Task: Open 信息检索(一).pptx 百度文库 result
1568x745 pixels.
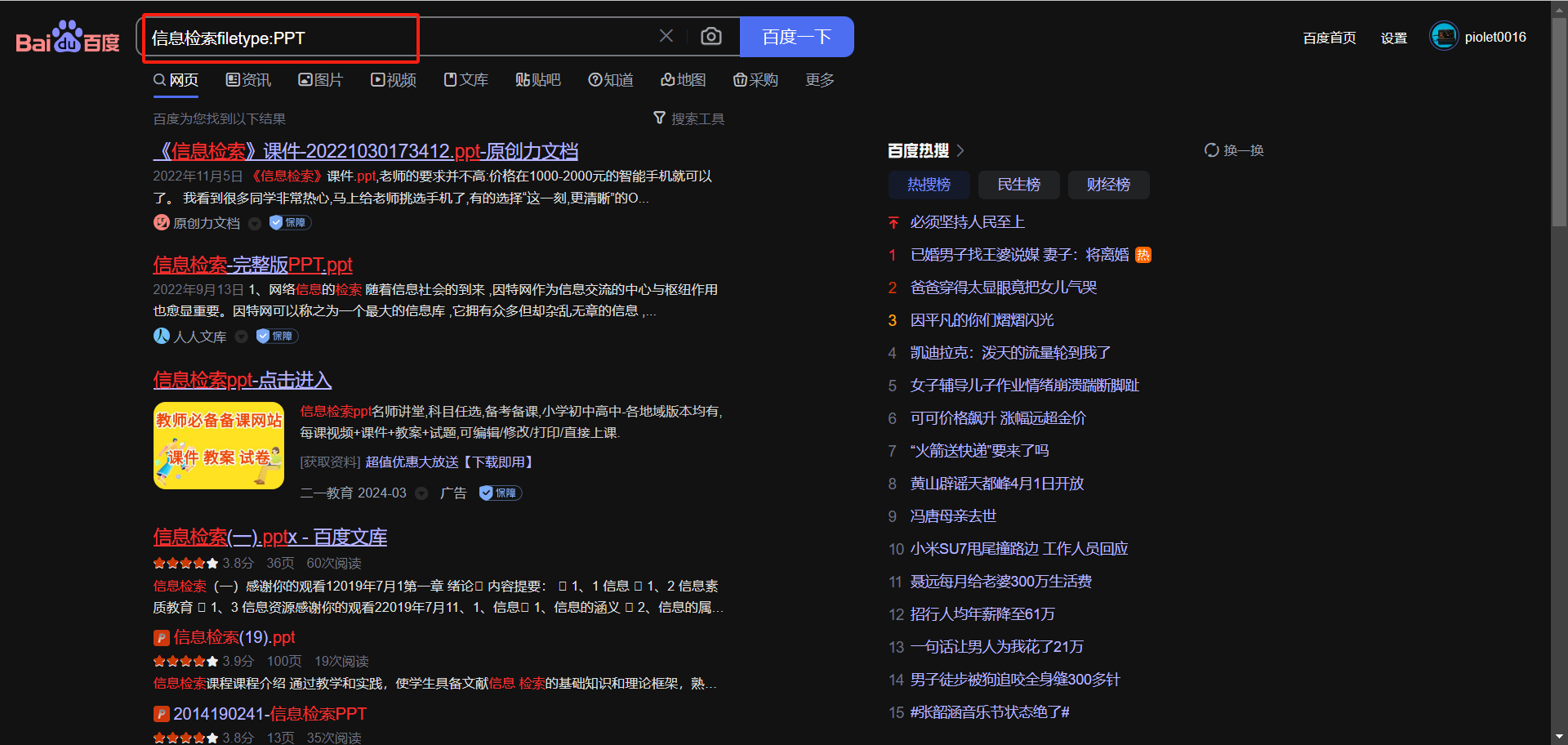Action: pos(269,537)
